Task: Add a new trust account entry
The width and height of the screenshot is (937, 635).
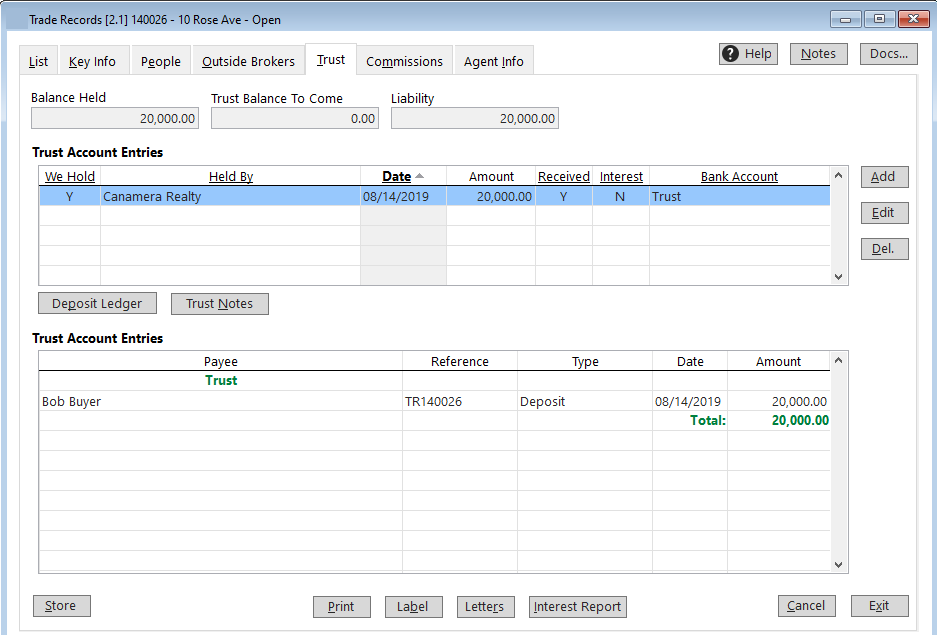Action: coord(884,176)
